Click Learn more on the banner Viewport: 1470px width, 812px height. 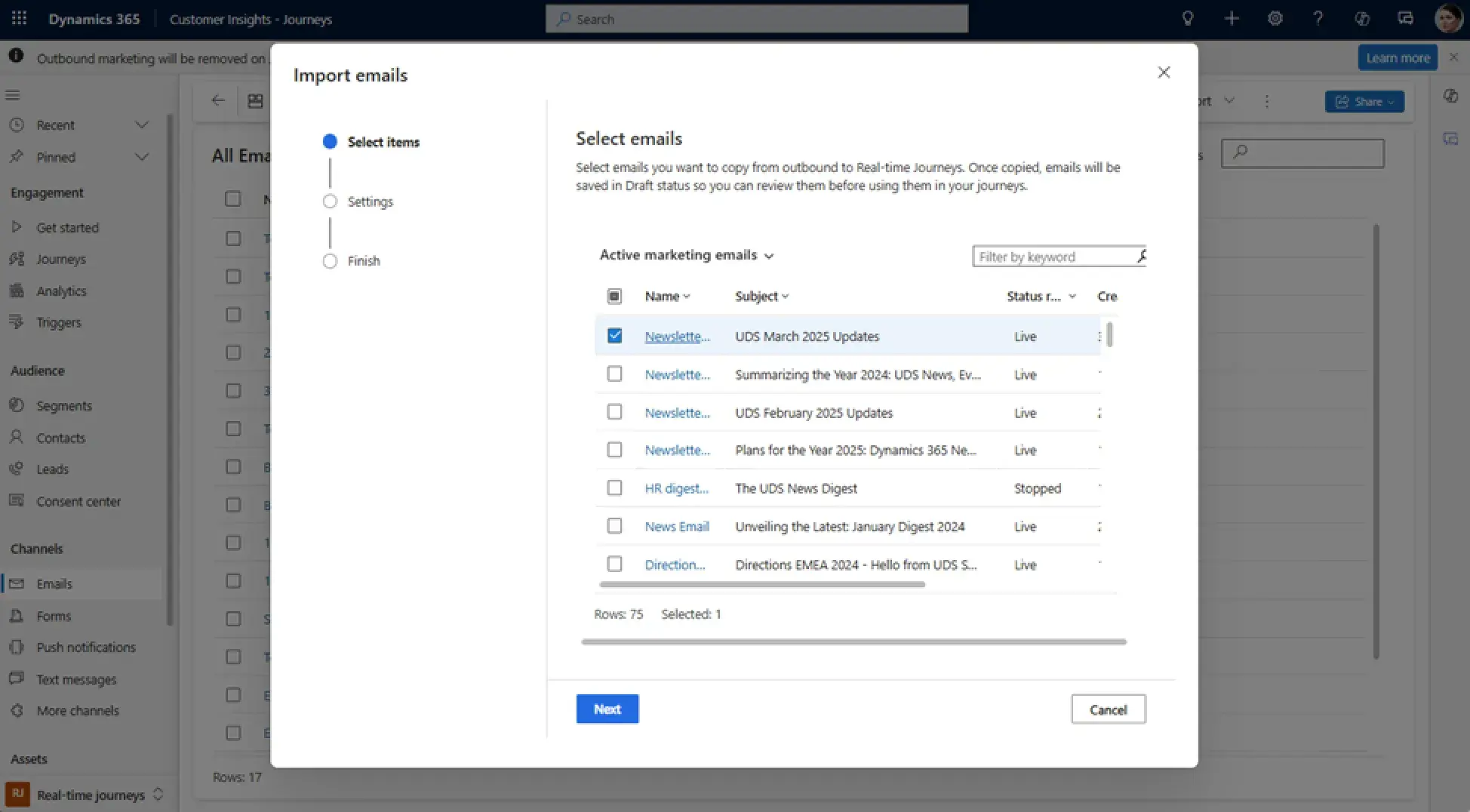pos(1398,58)
